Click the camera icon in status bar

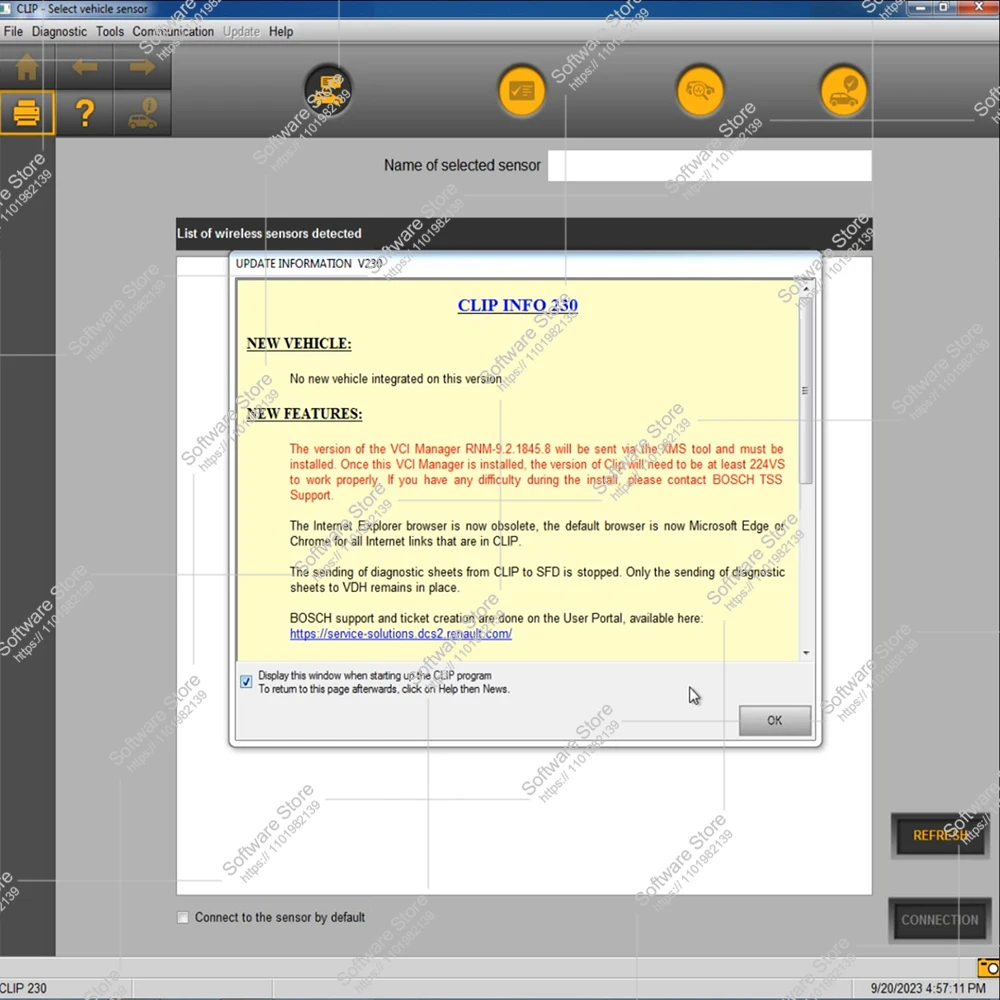988,967
